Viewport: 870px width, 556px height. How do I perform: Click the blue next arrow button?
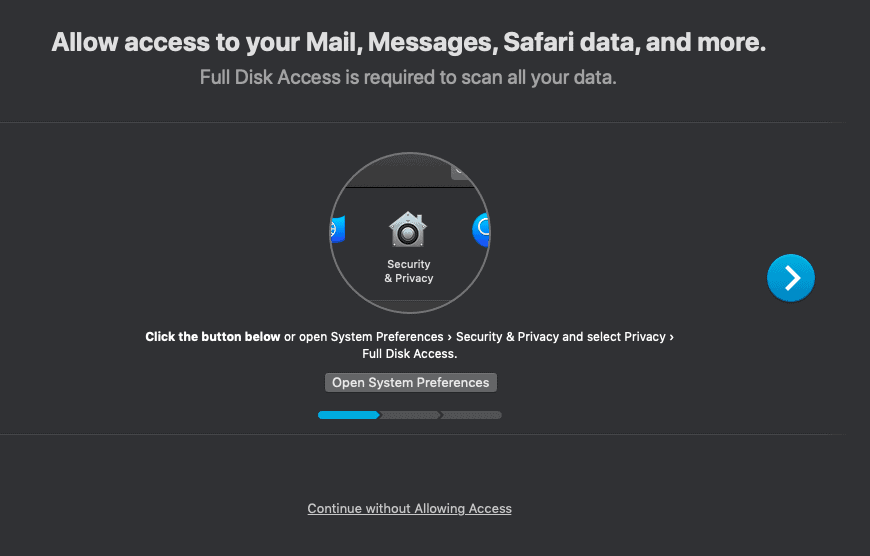click(x=791, y=278)
